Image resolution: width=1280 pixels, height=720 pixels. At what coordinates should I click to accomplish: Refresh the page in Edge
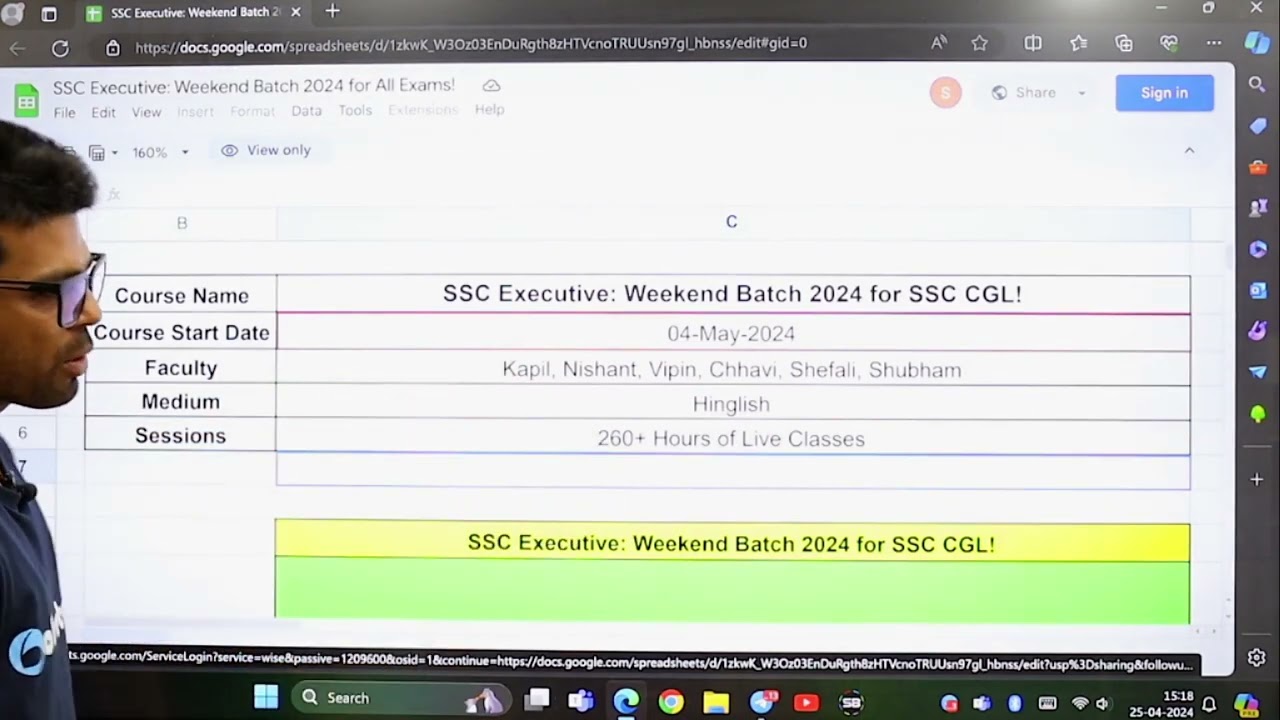point(60,47)
